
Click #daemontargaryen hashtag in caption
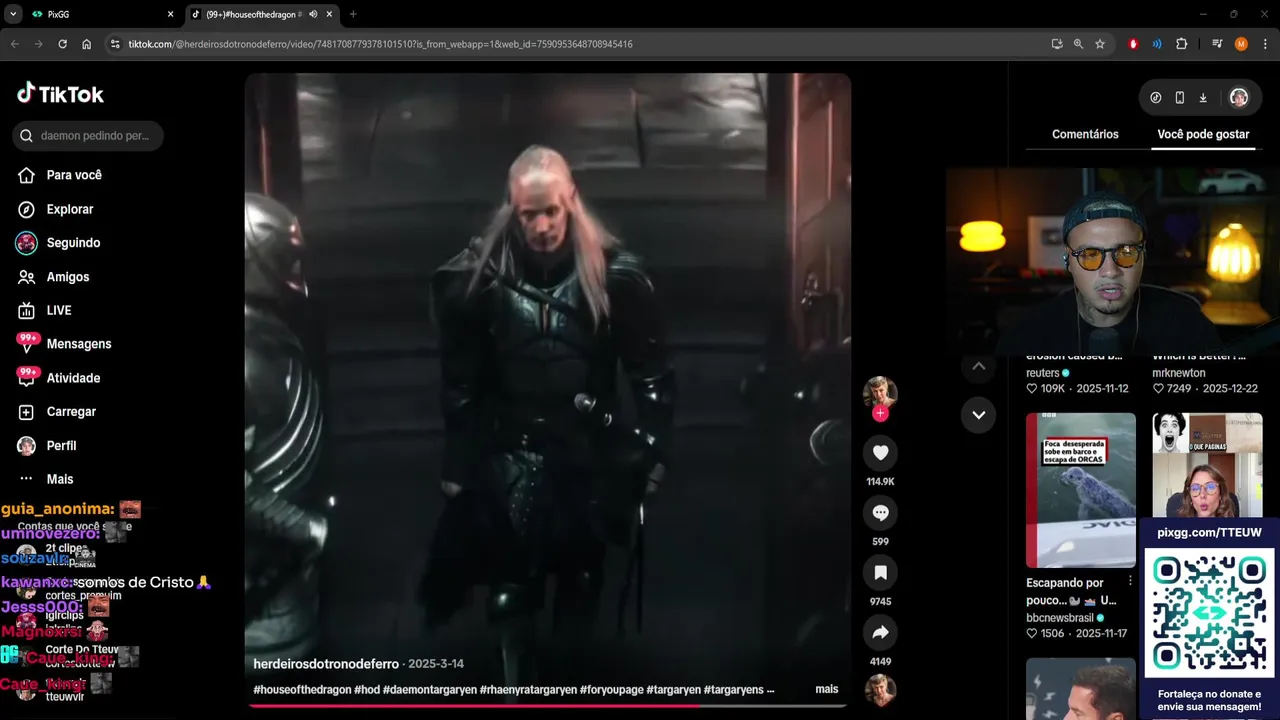429,690
